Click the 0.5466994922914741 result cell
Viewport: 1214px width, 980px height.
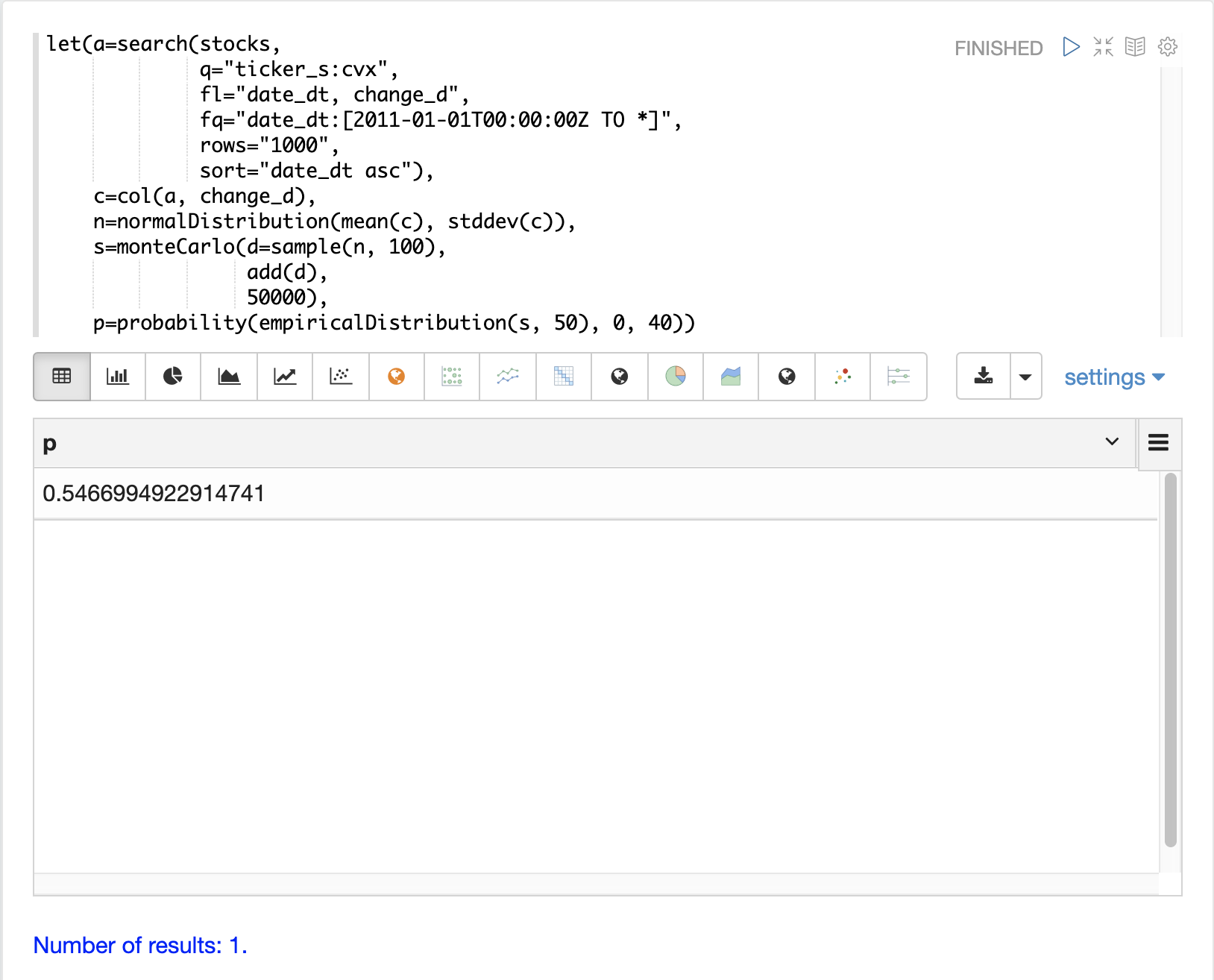pos(154,494)
